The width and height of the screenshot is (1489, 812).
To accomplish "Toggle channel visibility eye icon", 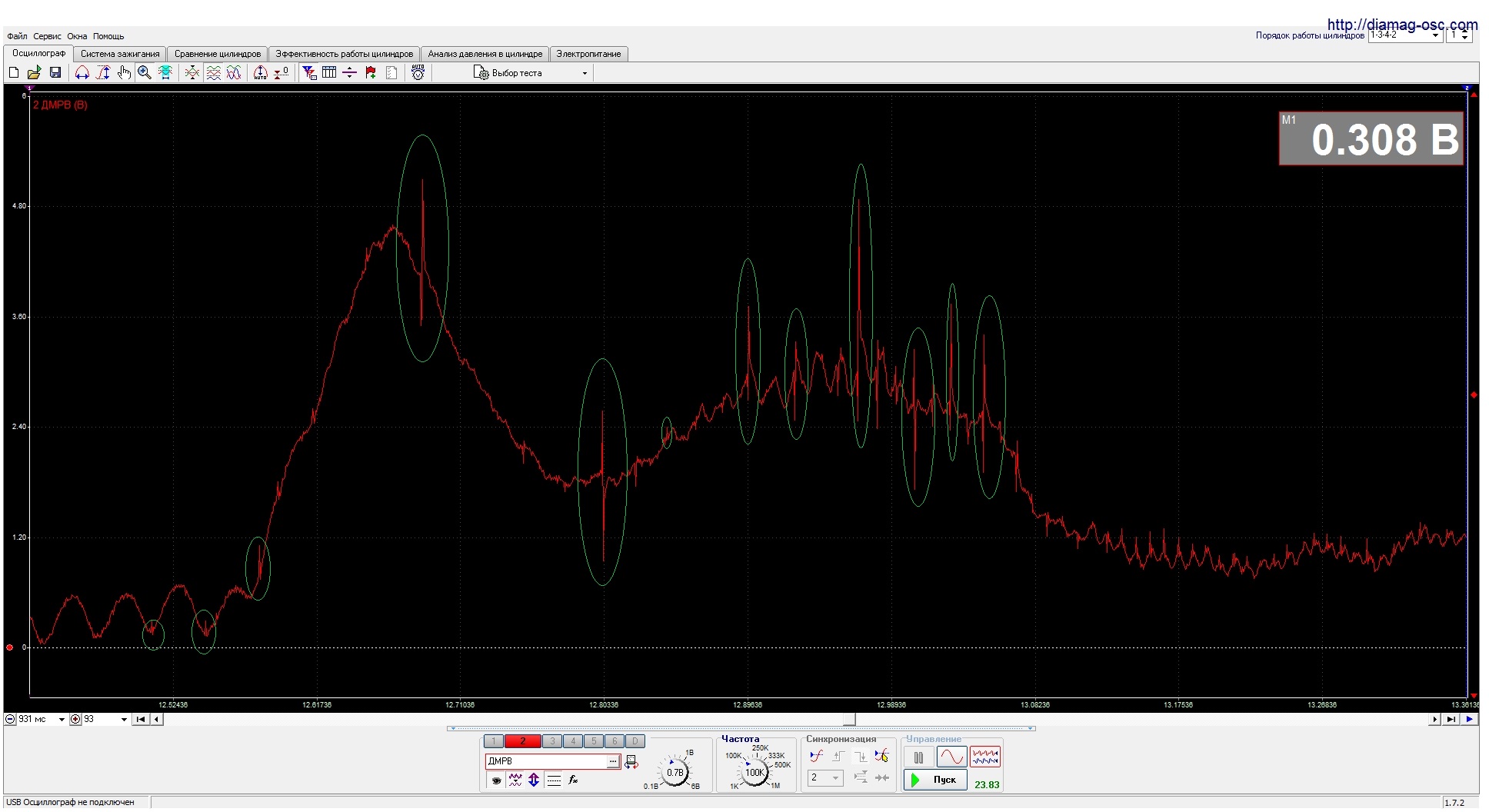I will click(x=497, y=780).
